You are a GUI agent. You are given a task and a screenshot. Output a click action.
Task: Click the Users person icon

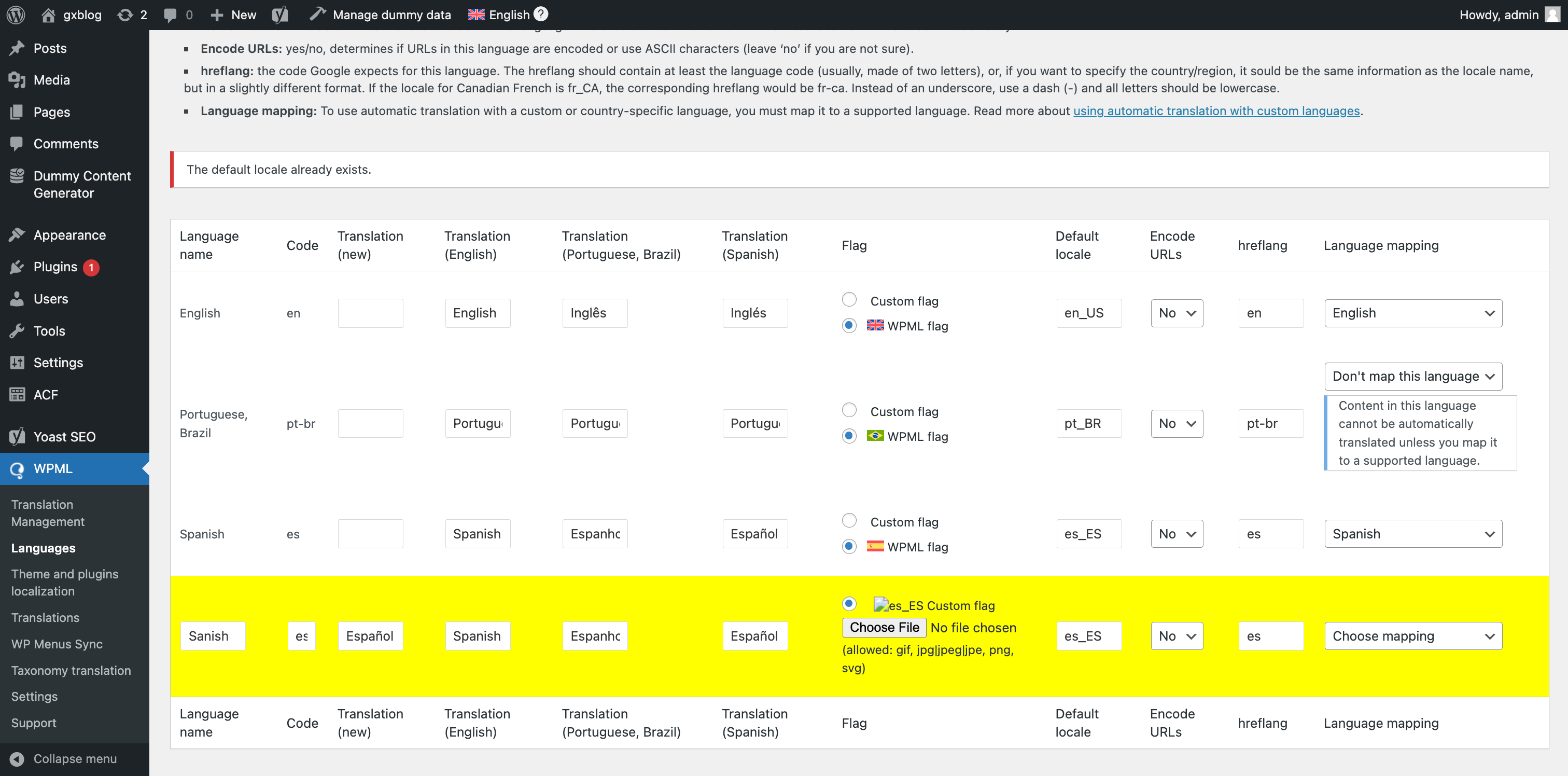(x=17, y=298)
